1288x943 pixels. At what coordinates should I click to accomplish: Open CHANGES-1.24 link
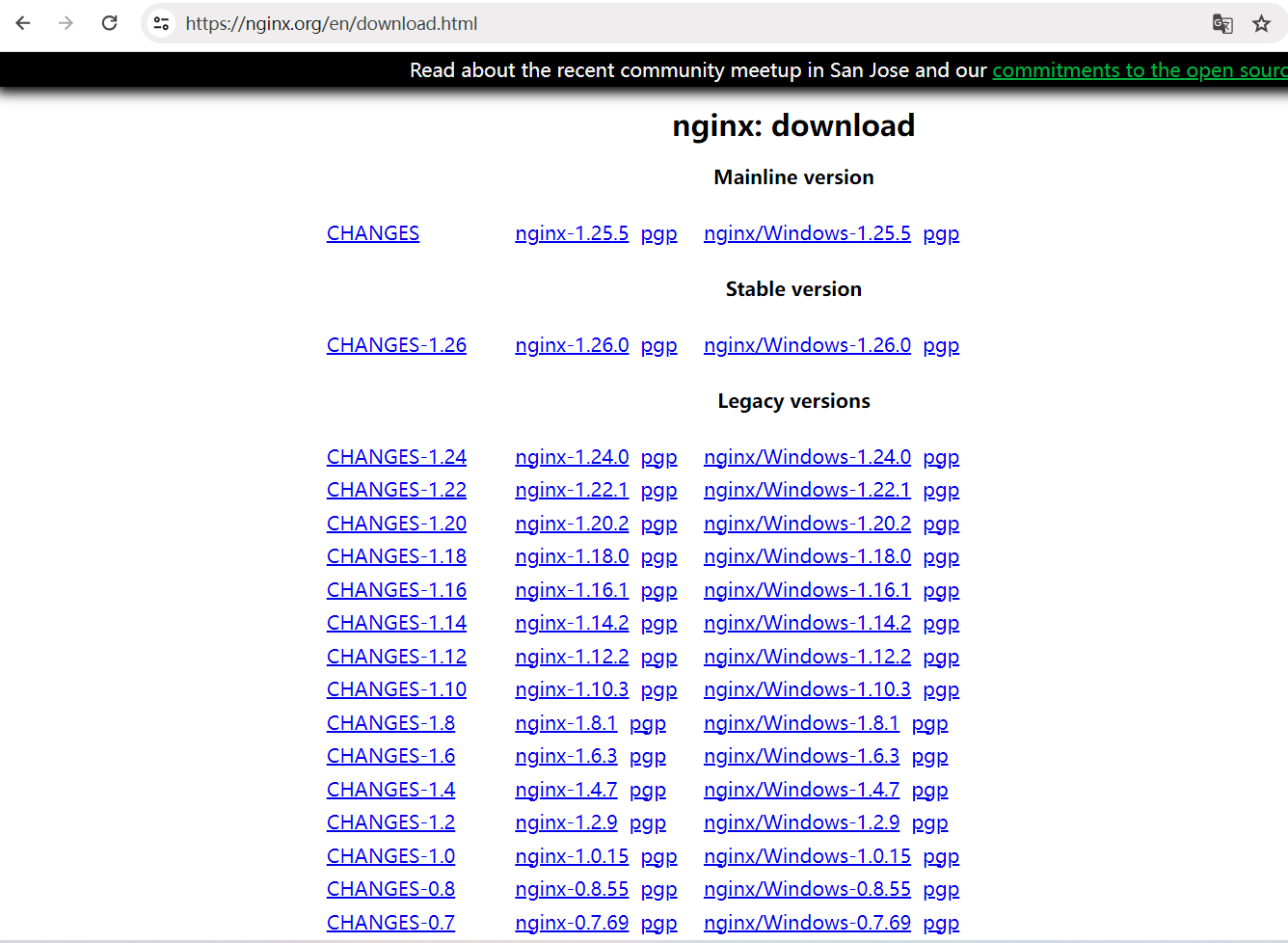tap(396, 457)
